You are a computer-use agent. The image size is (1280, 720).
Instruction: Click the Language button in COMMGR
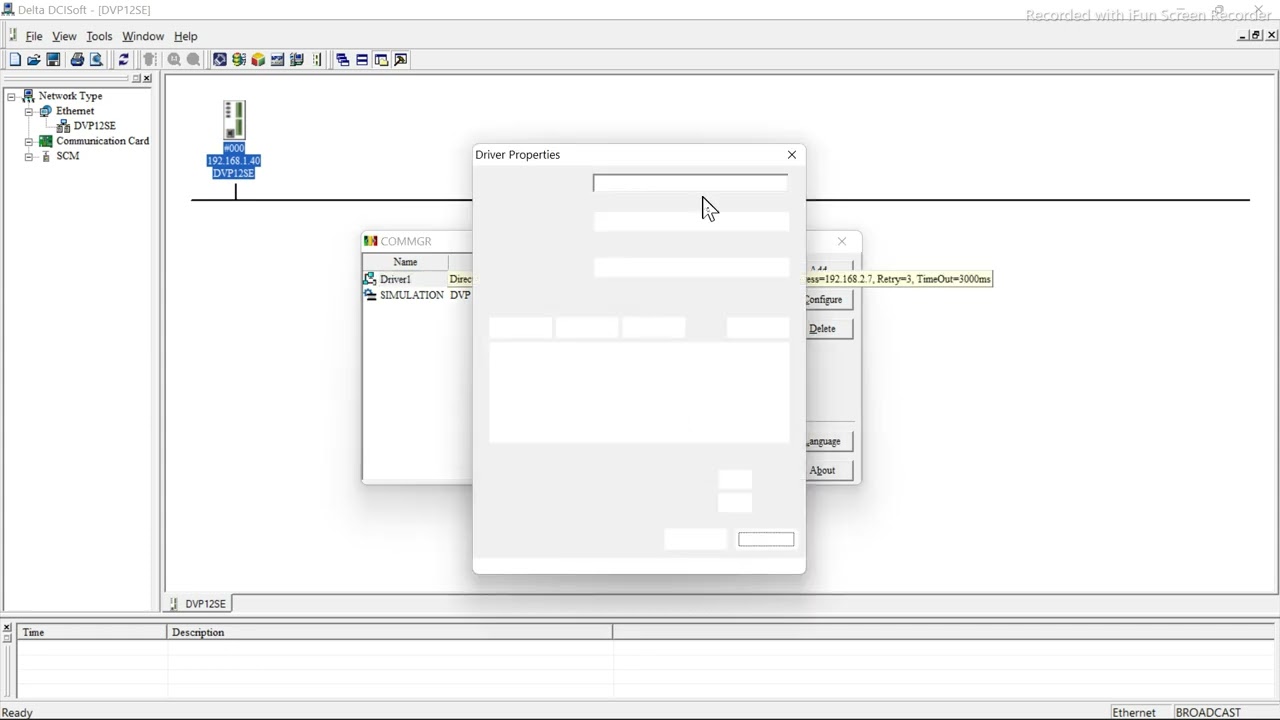click(828, 441)
